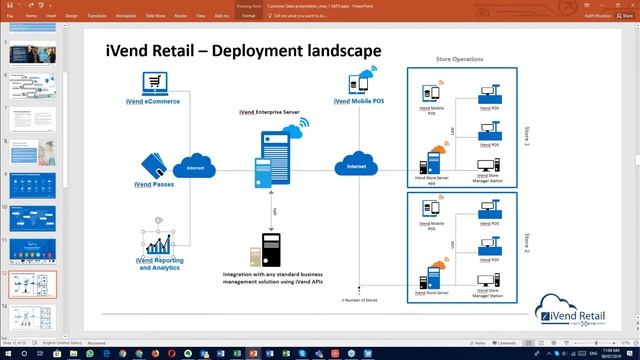Select the iVend Reporting and Analytics chart icon
Viewport: 640px width, 360px height.
click(x=158, y=244)
